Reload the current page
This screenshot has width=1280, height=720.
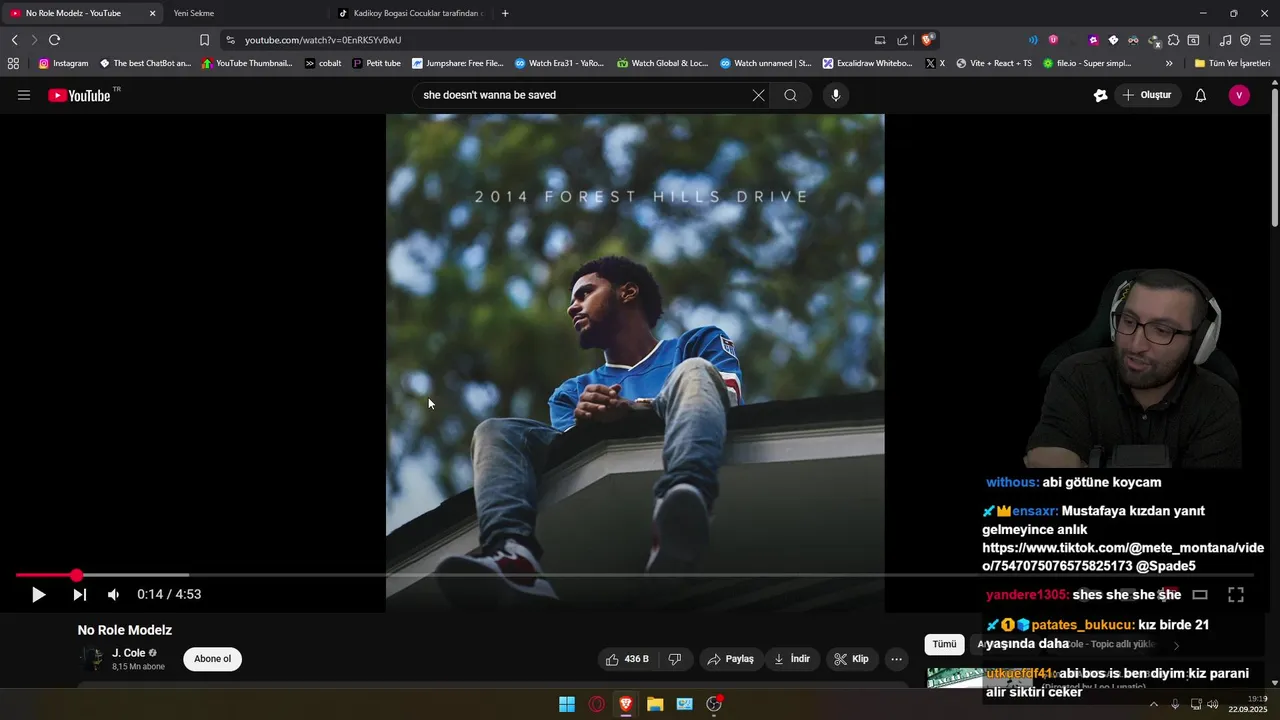pyautogui.click(x=54, y=40)
